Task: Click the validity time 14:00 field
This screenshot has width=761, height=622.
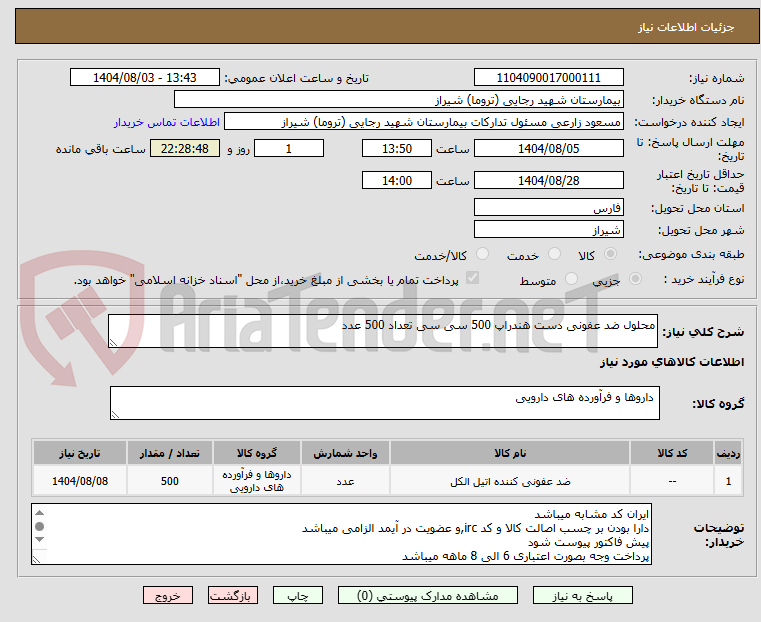Action: (x=397, y=180)
